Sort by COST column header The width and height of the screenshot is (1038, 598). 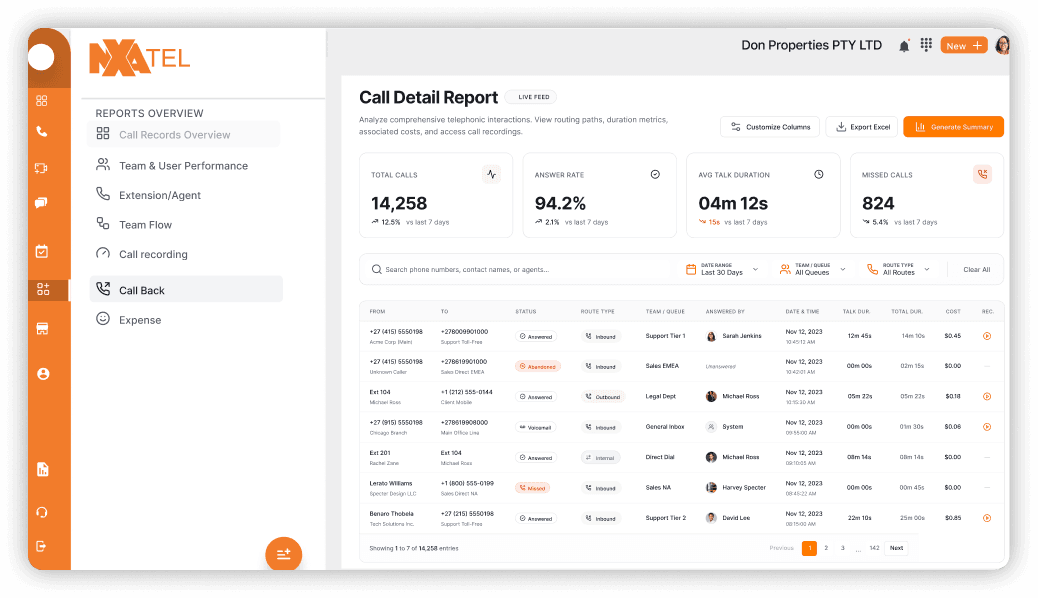pyautogui.click(x=953, y=311)
